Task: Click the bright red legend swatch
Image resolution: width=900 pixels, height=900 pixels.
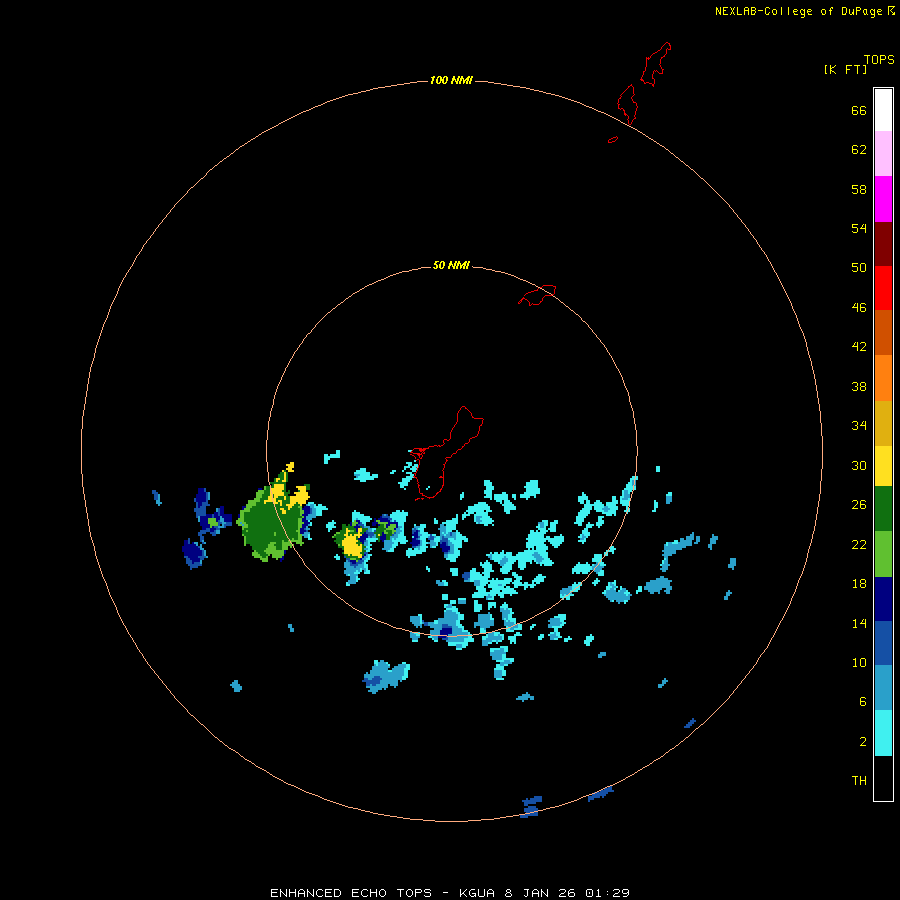Action: [883, 288]
